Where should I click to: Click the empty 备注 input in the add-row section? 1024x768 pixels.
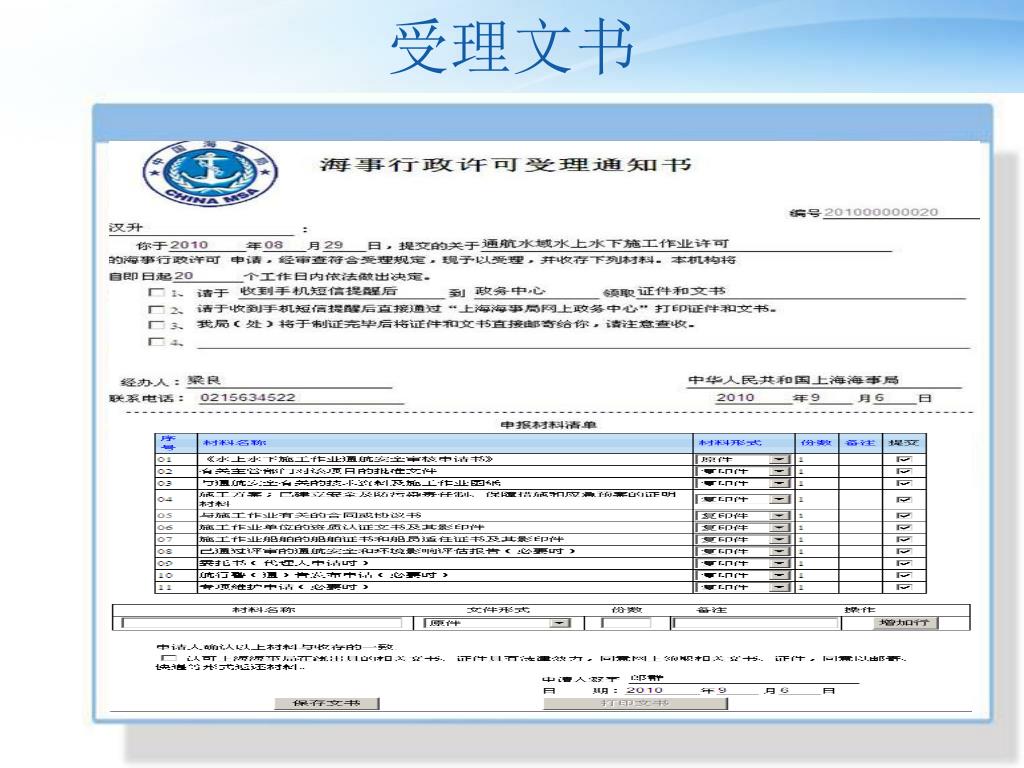(x=756, y=623)
